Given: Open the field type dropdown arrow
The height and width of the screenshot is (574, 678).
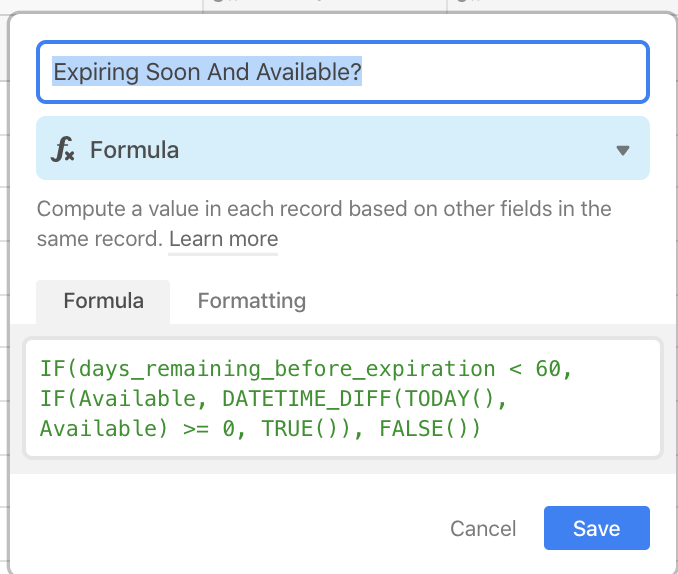Looking at the screenshot, I should click(x=623, y=150).
